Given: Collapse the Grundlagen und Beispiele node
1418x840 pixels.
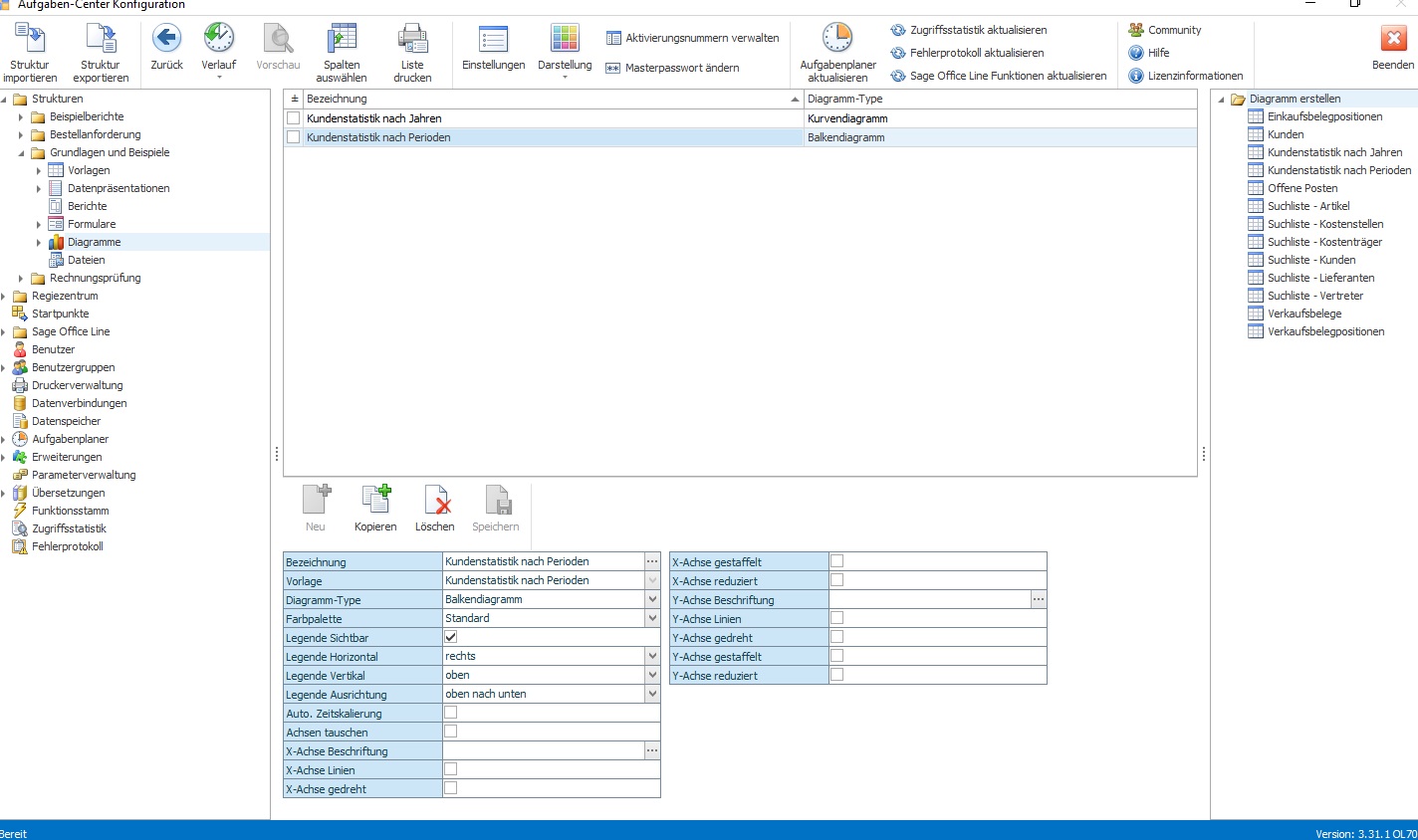Looking at the screenshot, I should coord(21,153).
